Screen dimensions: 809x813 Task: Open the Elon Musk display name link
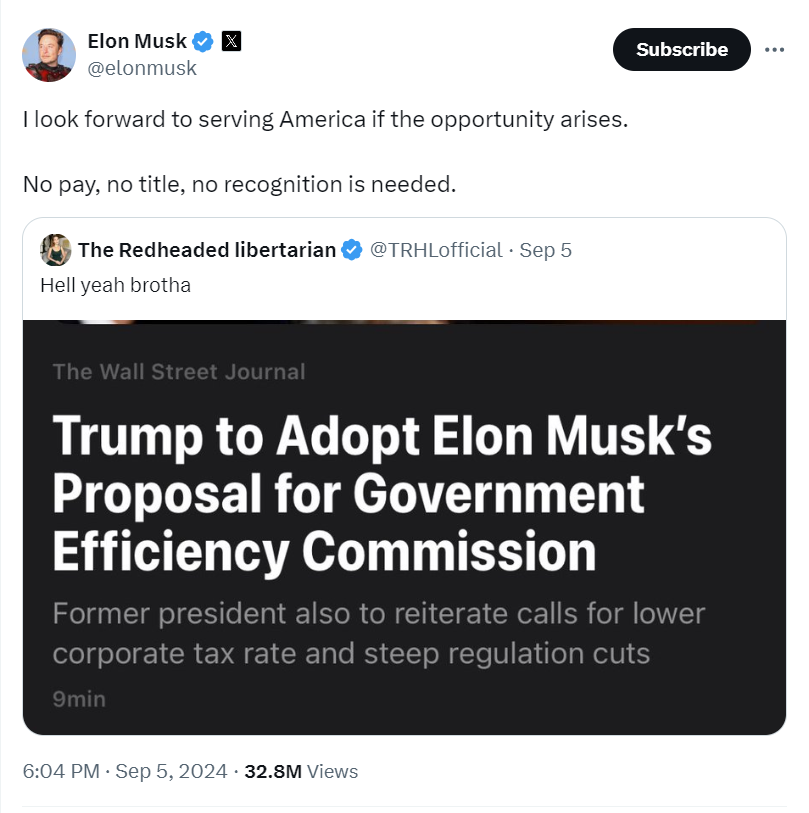pos(137,42)
